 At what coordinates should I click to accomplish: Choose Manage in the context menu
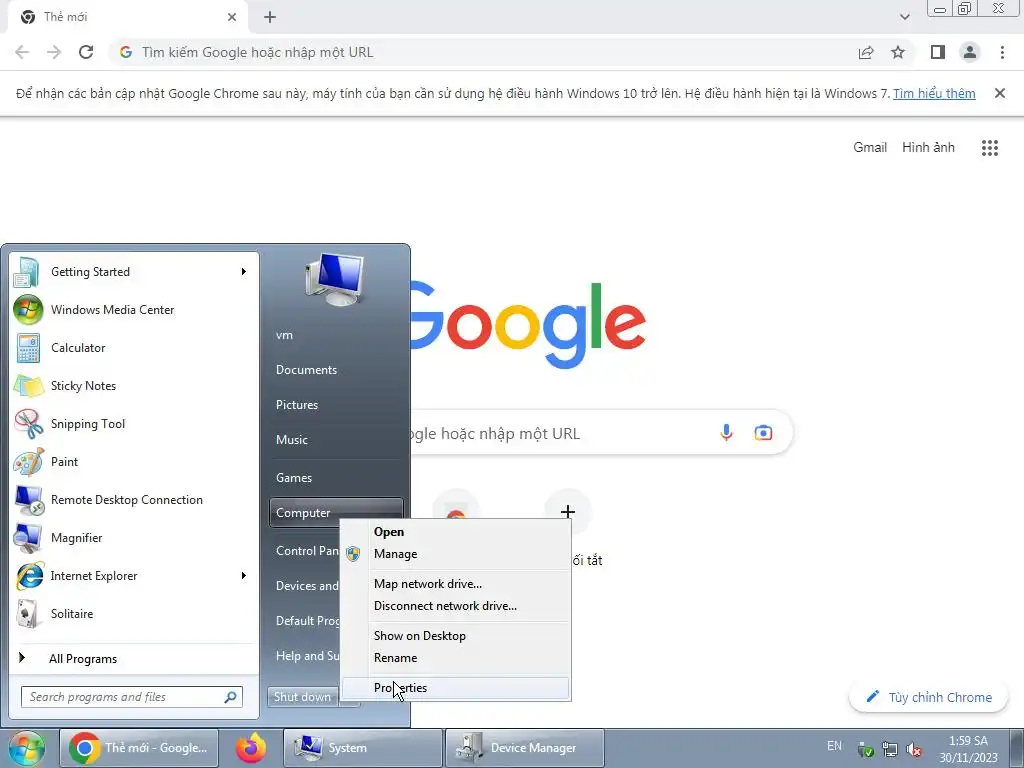tap(455, 554)
